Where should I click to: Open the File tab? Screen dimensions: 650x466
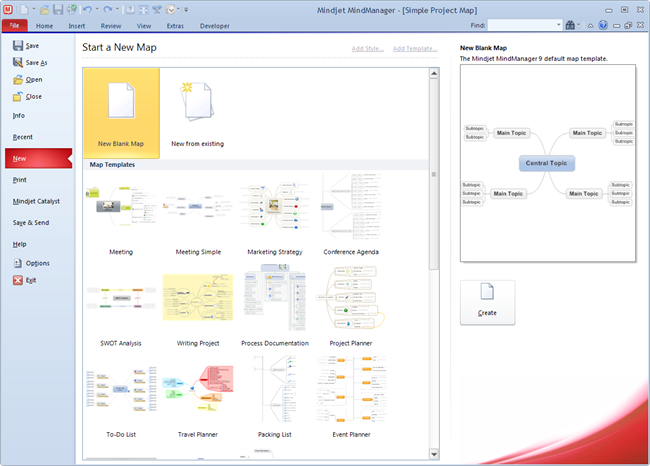(x=15, y=25)
